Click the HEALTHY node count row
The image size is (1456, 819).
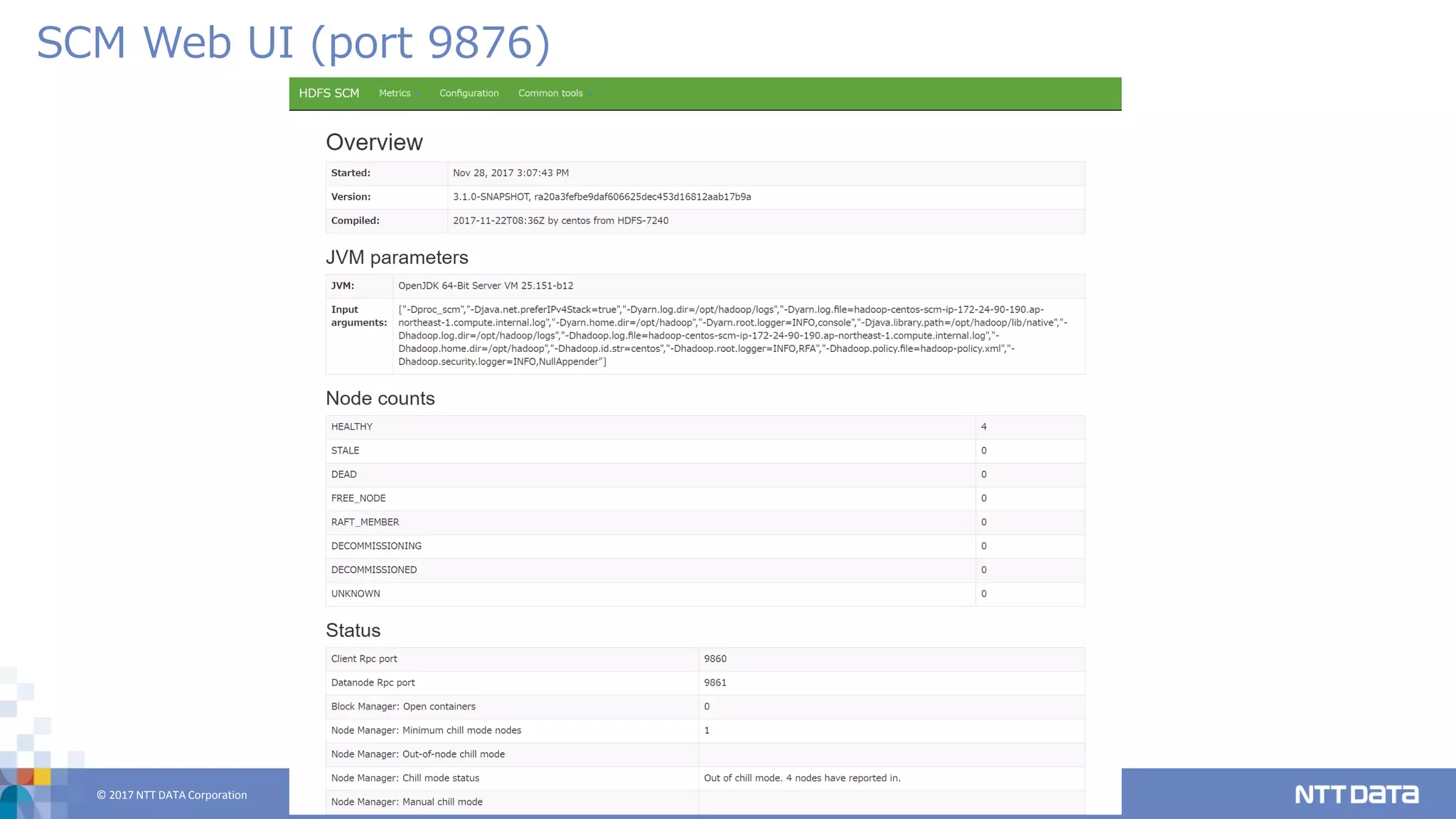352,427
